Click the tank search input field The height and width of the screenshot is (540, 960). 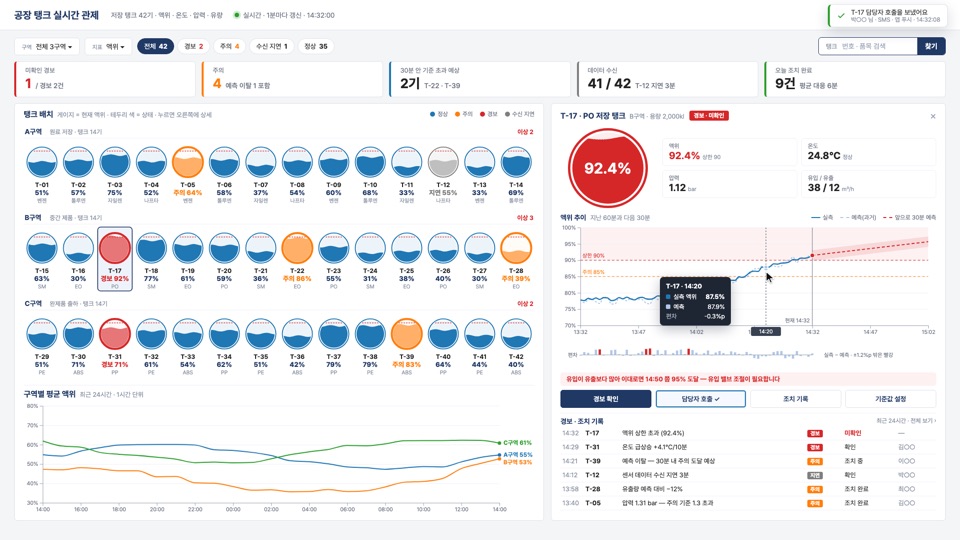868,47
